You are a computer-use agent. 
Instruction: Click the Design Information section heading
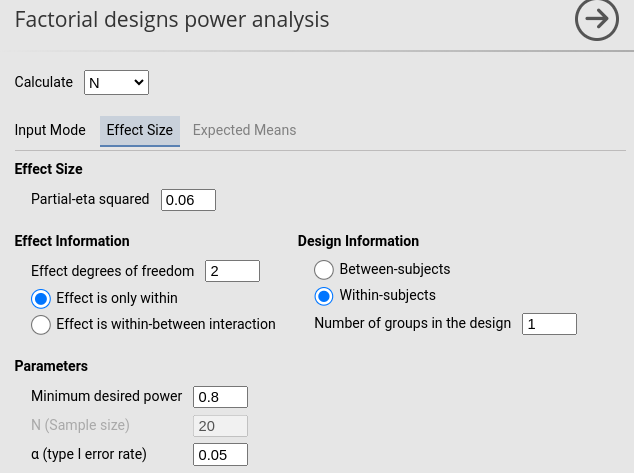(x=358, y=241)
